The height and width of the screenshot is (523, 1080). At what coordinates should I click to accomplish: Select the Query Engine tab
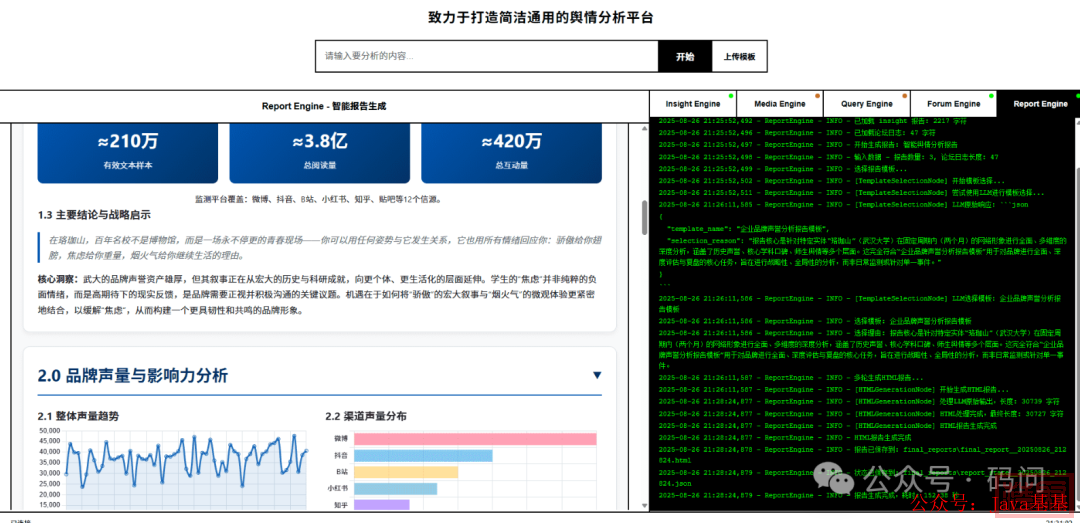[867, 104]
